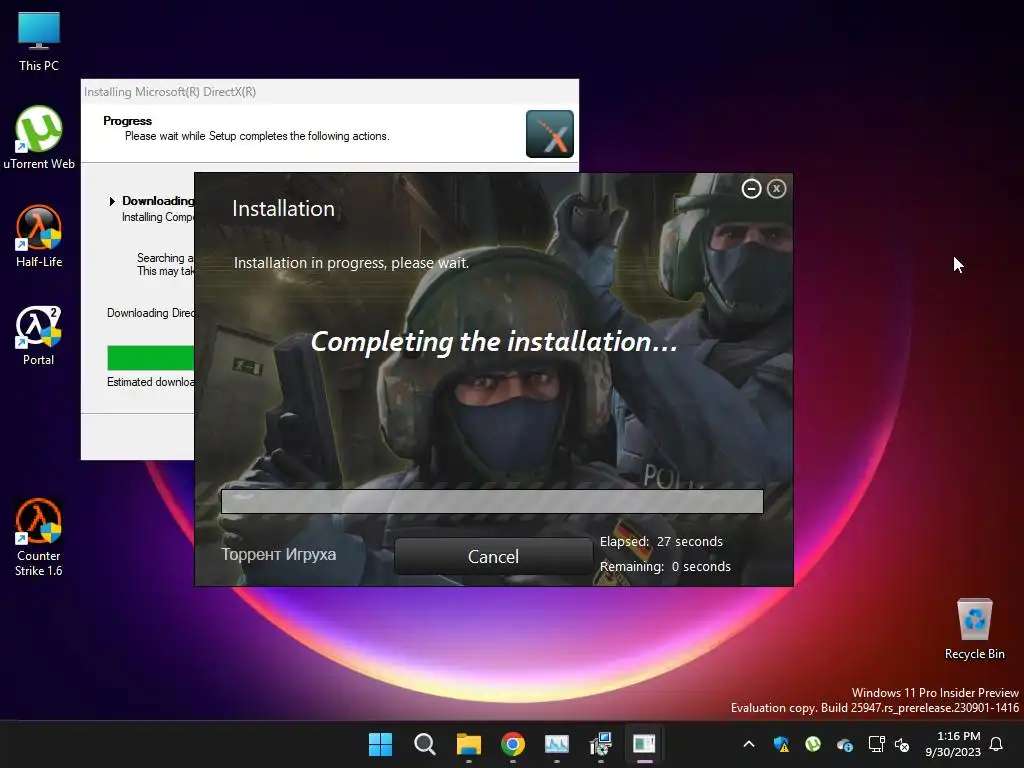Click the 'Elapsed: 27 seconds' text
This screenshot has width=1024, height=768.
pyautogui.click(x=661, y=541)
